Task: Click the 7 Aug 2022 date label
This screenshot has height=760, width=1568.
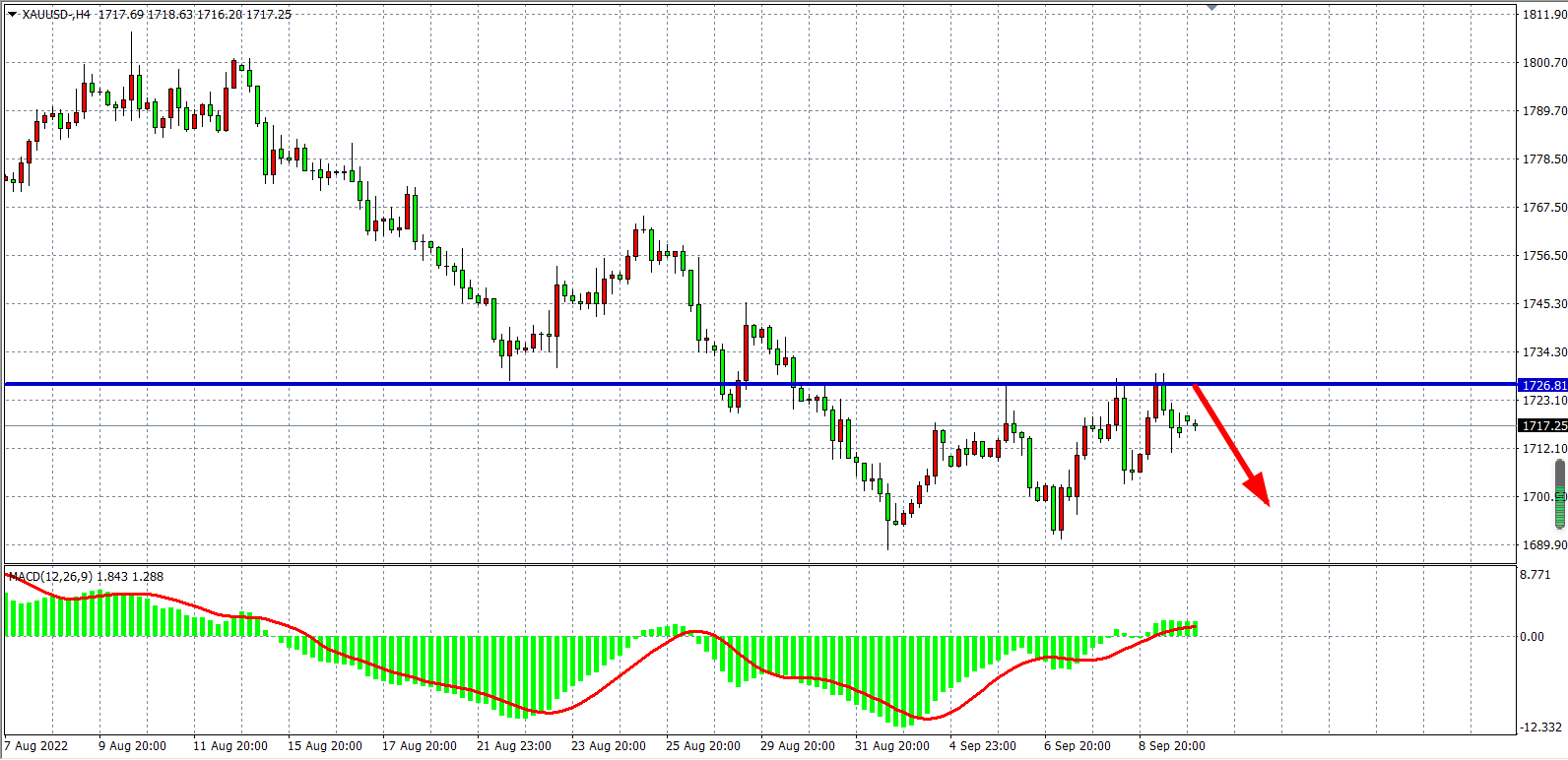Action: coord(37,746)
